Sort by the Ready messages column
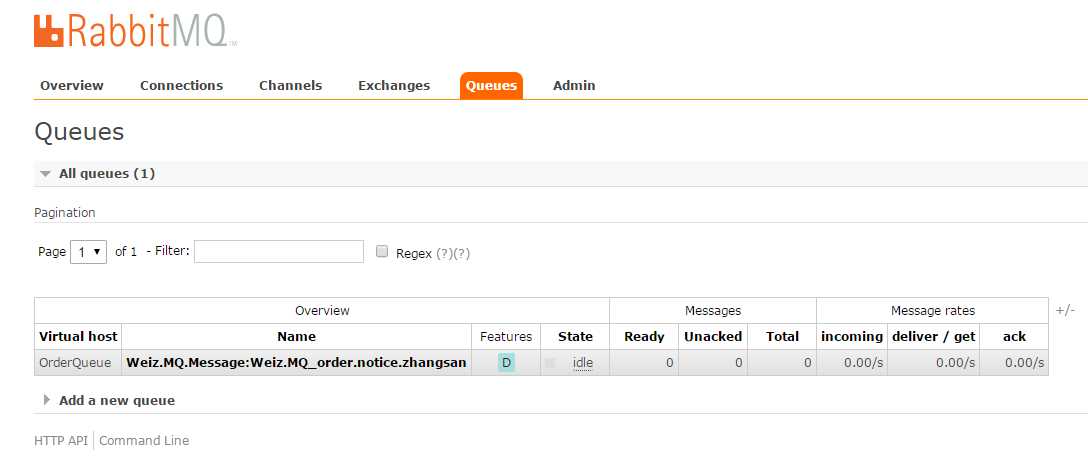This screenshot has width=1088, height=475. tap(644, 336)
